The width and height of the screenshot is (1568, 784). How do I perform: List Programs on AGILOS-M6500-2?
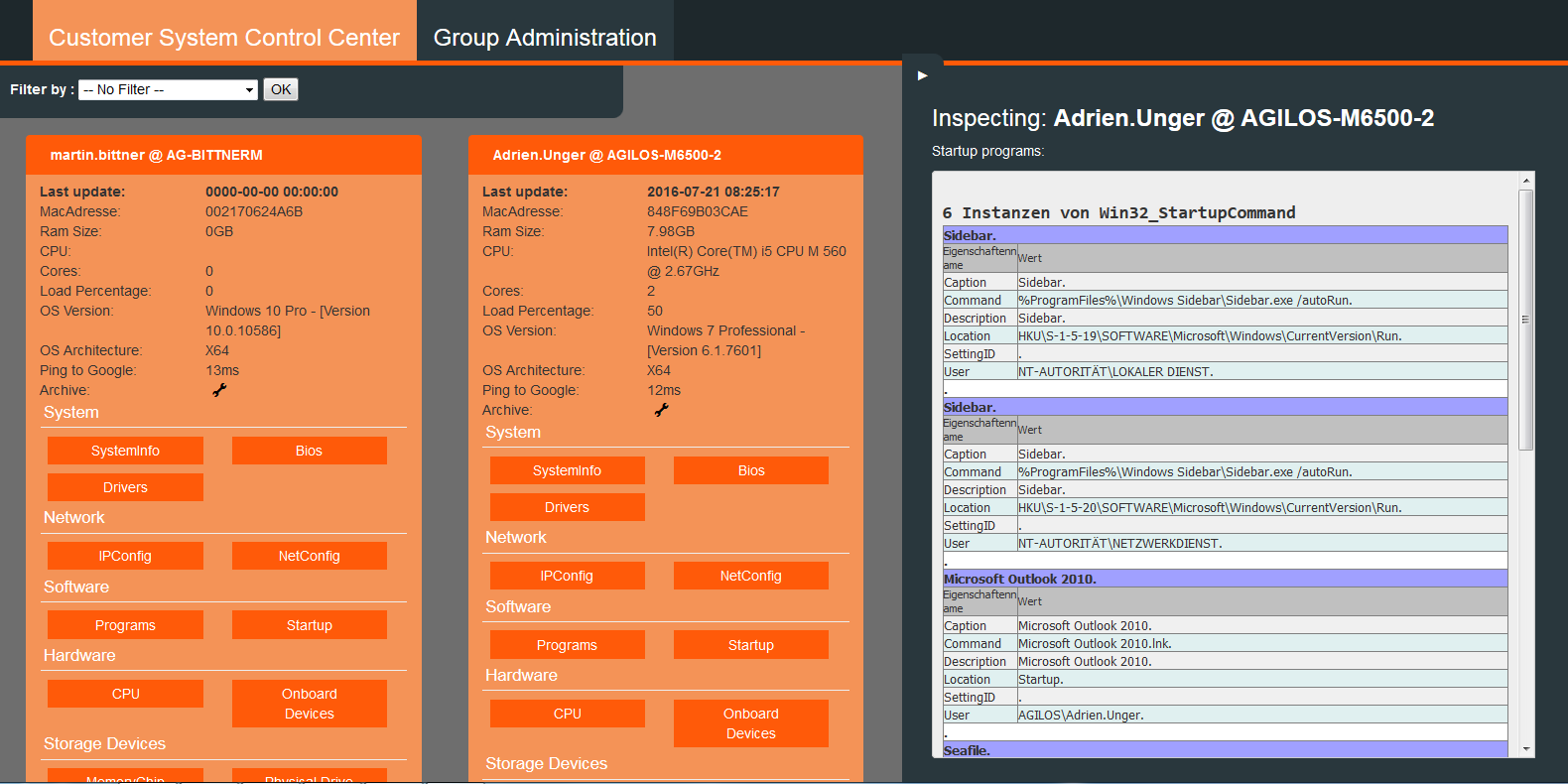click(567, 645)
